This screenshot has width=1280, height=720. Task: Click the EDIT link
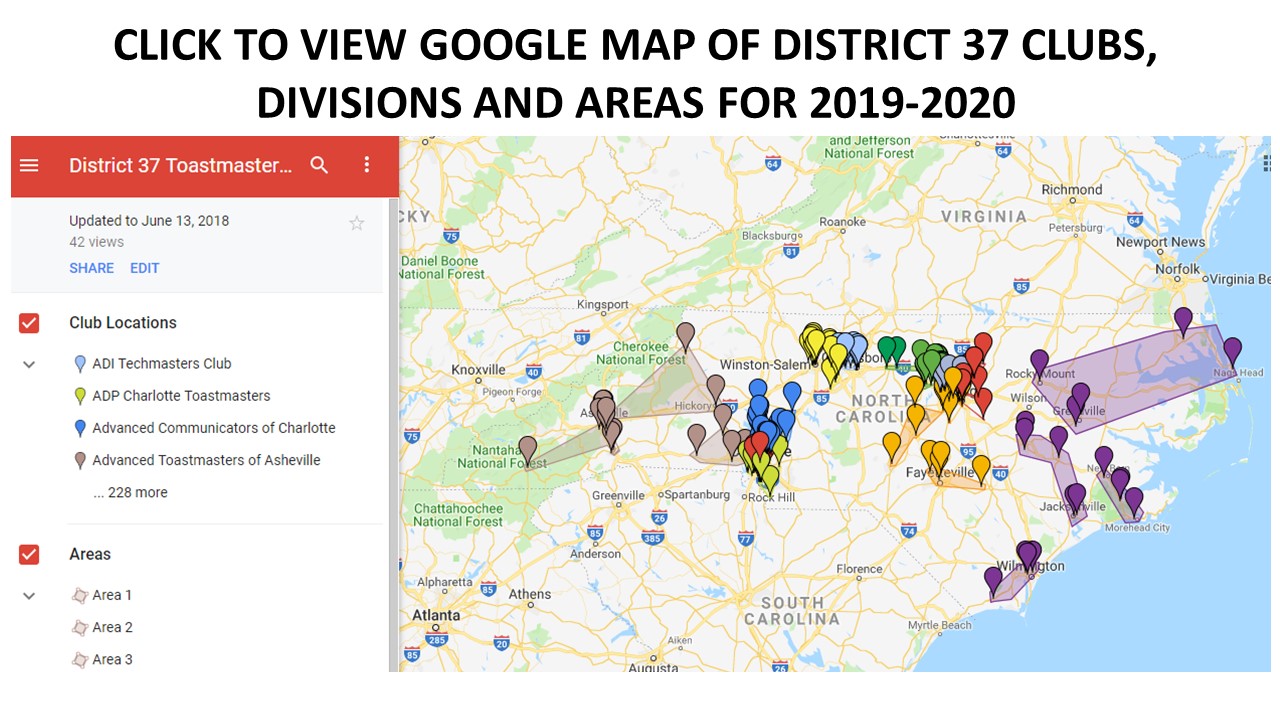(x=144, y=268)
